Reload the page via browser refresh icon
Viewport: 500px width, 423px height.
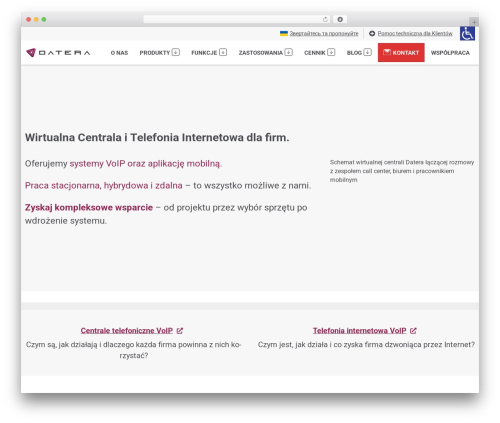tap(325, 19)
